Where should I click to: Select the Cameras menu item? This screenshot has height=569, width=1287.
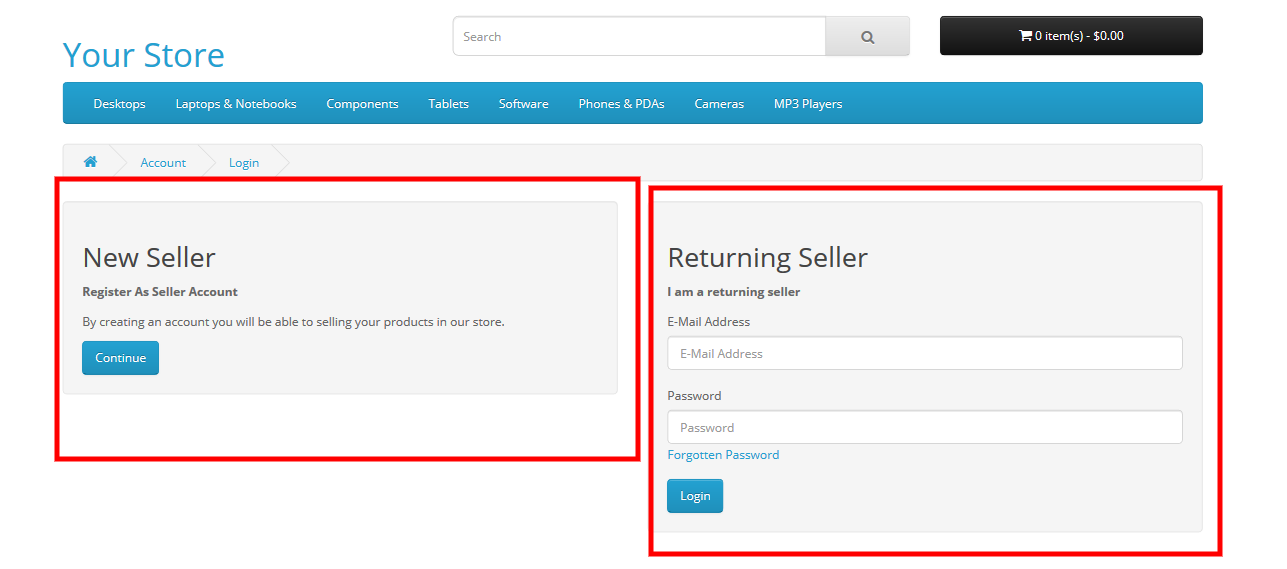coord(719,104)
